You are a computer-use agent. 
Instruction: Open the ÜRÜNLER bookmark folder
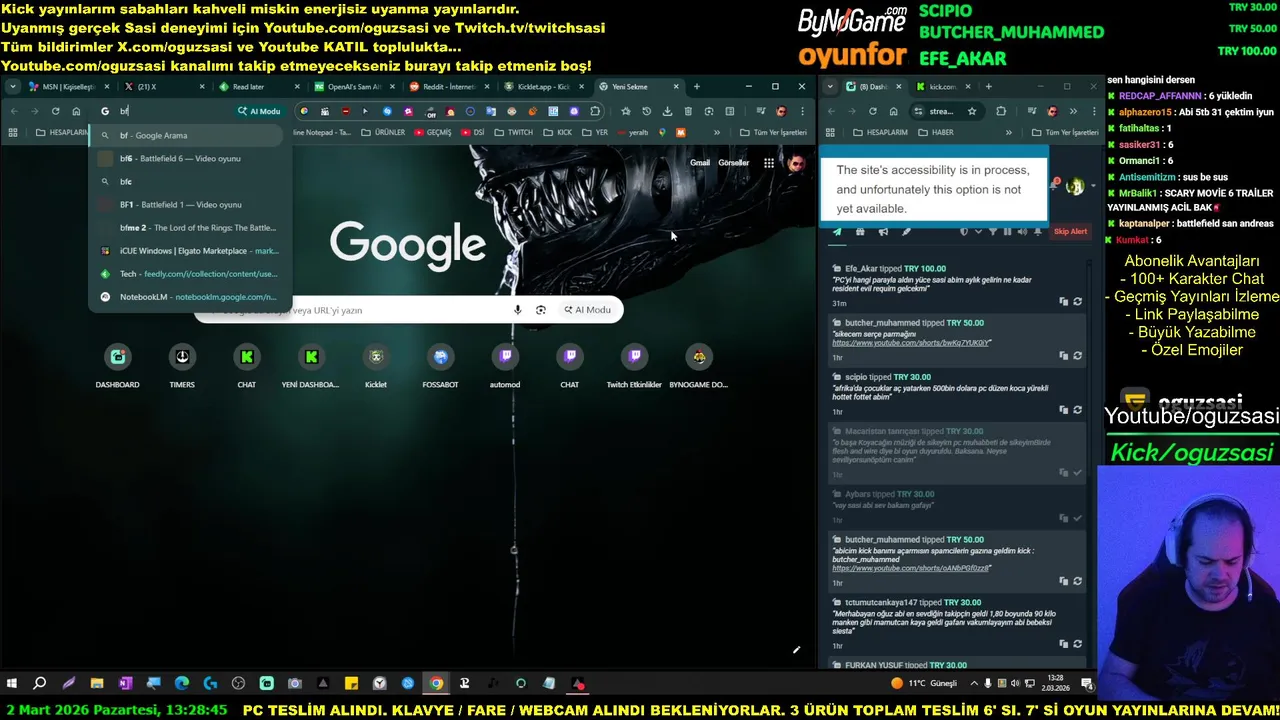[x=383, y=132]
